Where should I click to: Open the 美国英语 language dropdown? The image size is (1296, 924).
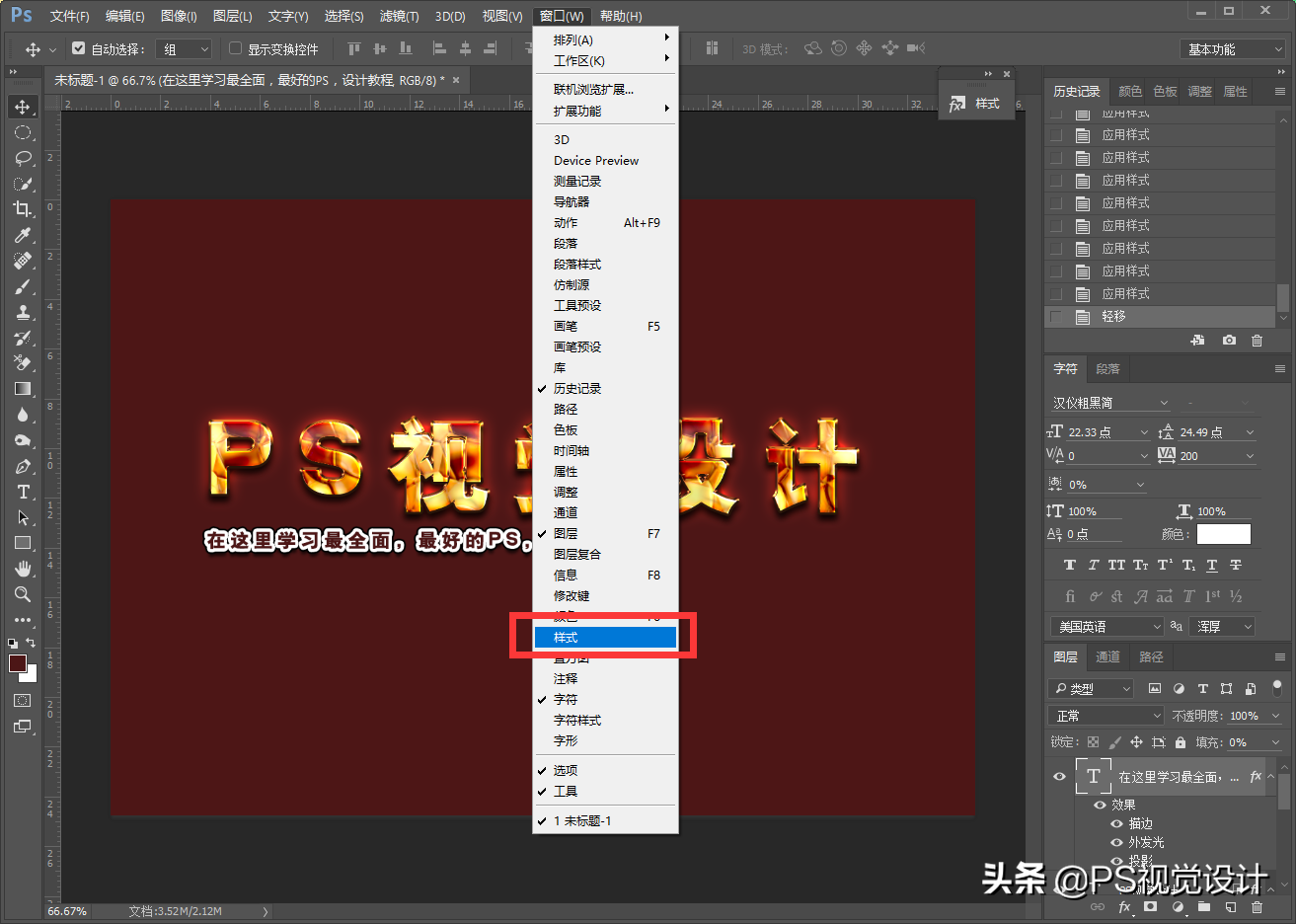point(1107,627)
